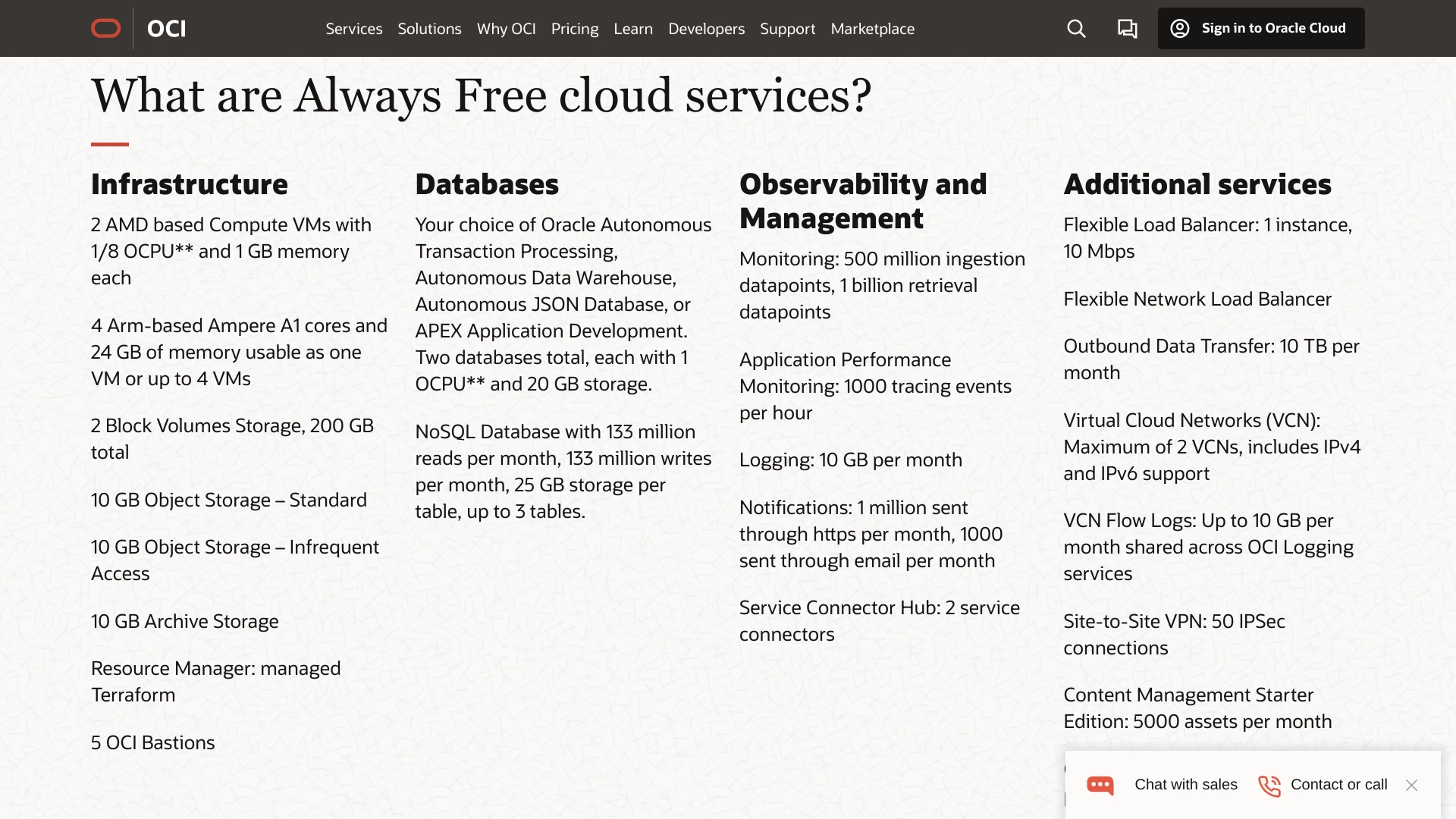Click the OCI logo label
1456x819 pixels.
tap(165, 28)
